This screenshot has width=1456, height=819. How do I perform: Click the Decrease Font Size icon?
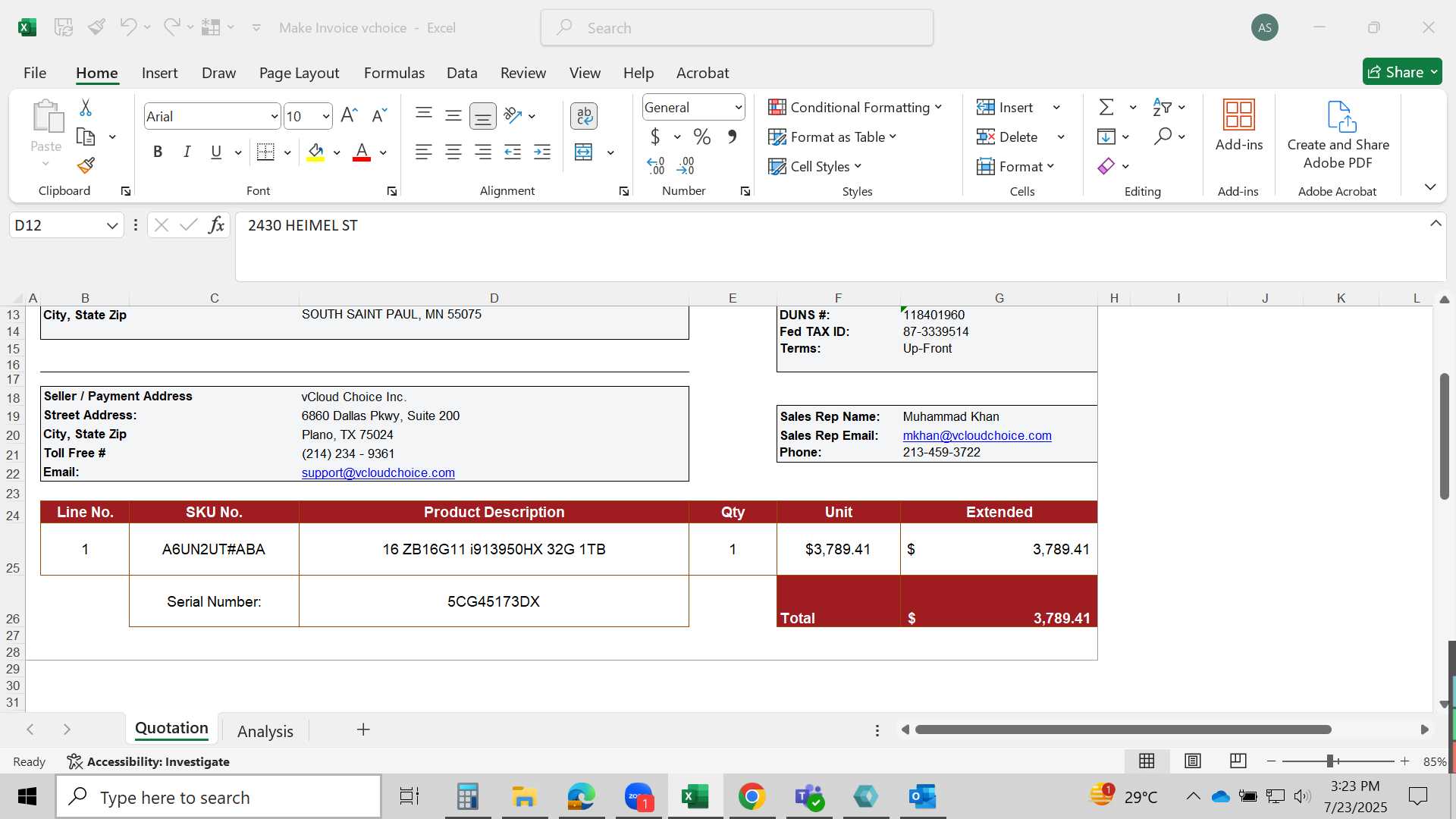[x=379, y=115]
